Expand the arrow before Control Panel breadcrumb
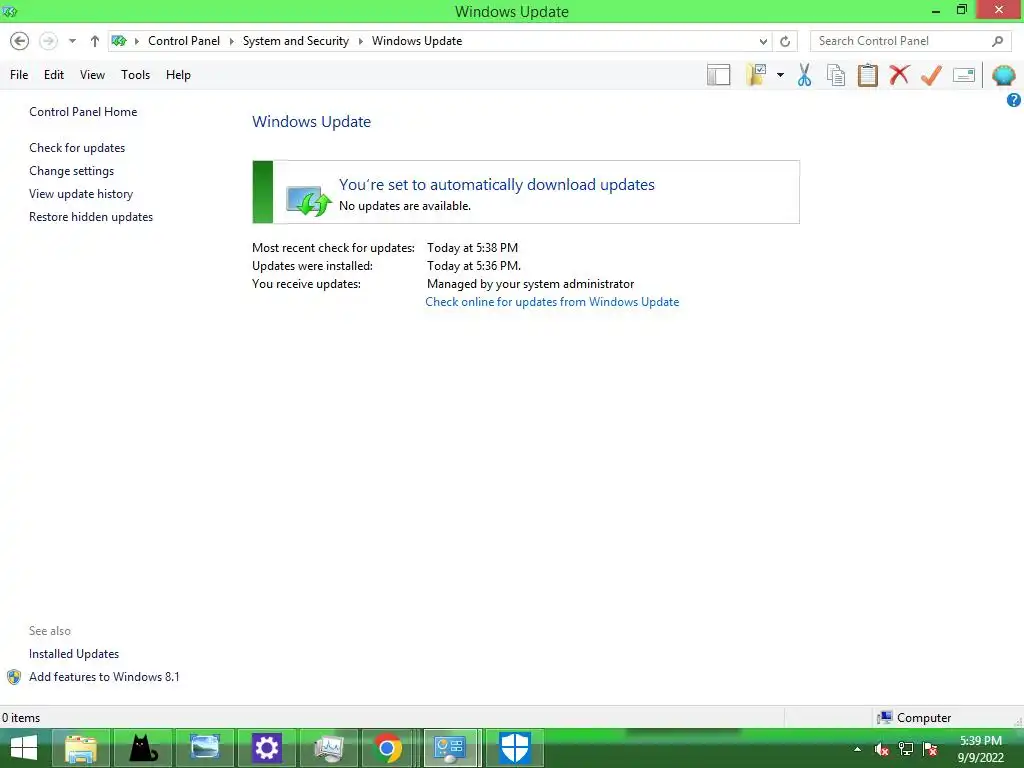 pos(136,41)
